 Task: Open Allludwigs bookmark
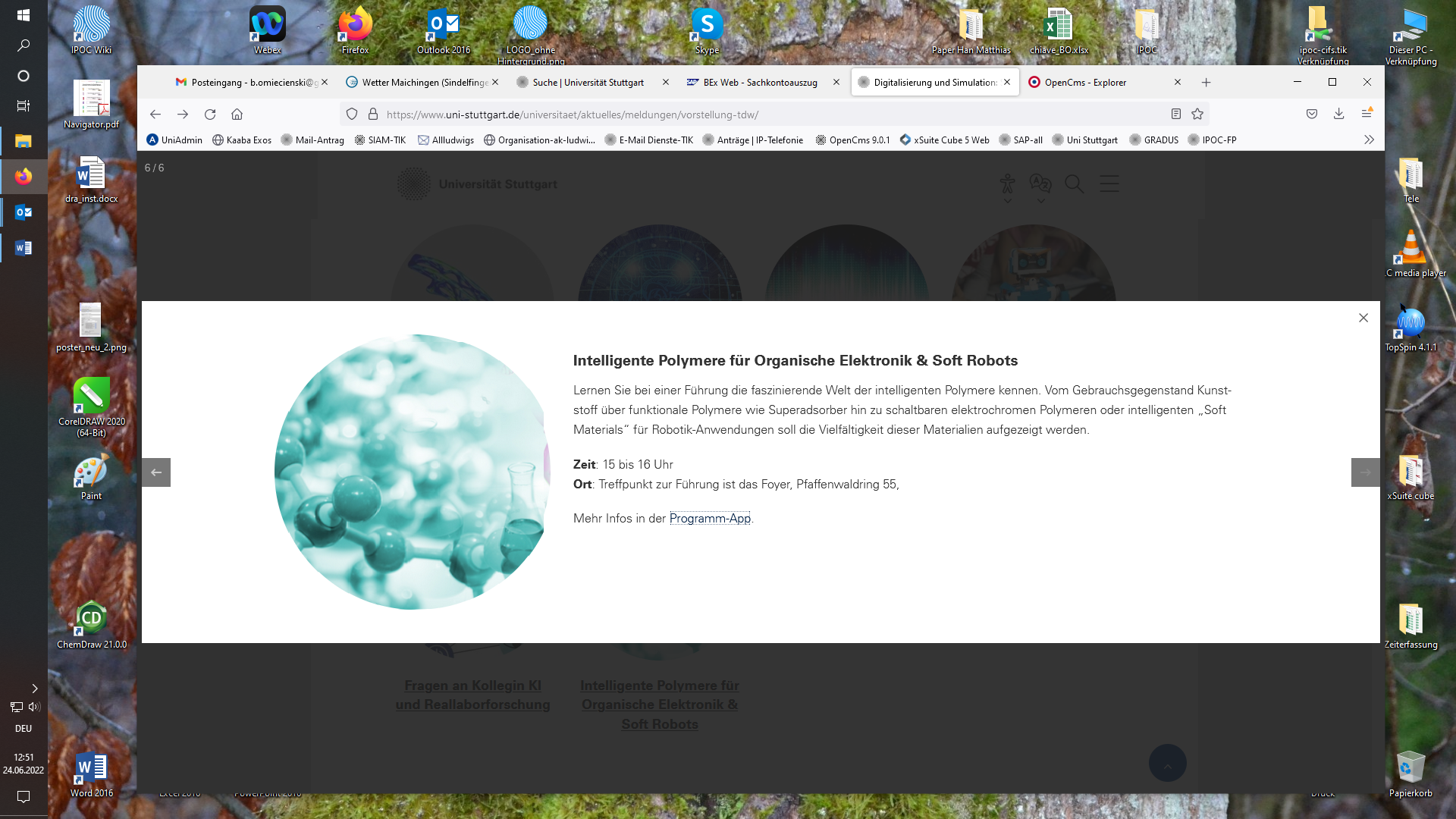[446, 140]
